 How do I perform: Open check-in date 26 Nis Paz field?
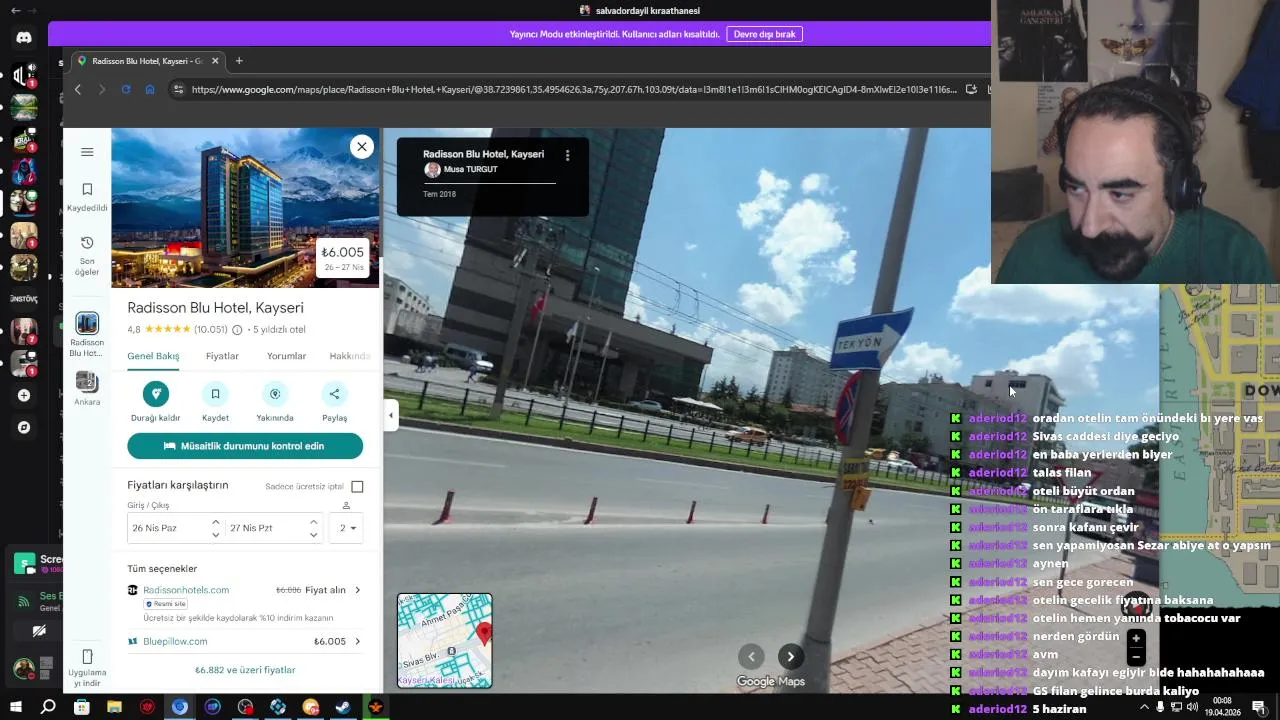coord(167,528)
